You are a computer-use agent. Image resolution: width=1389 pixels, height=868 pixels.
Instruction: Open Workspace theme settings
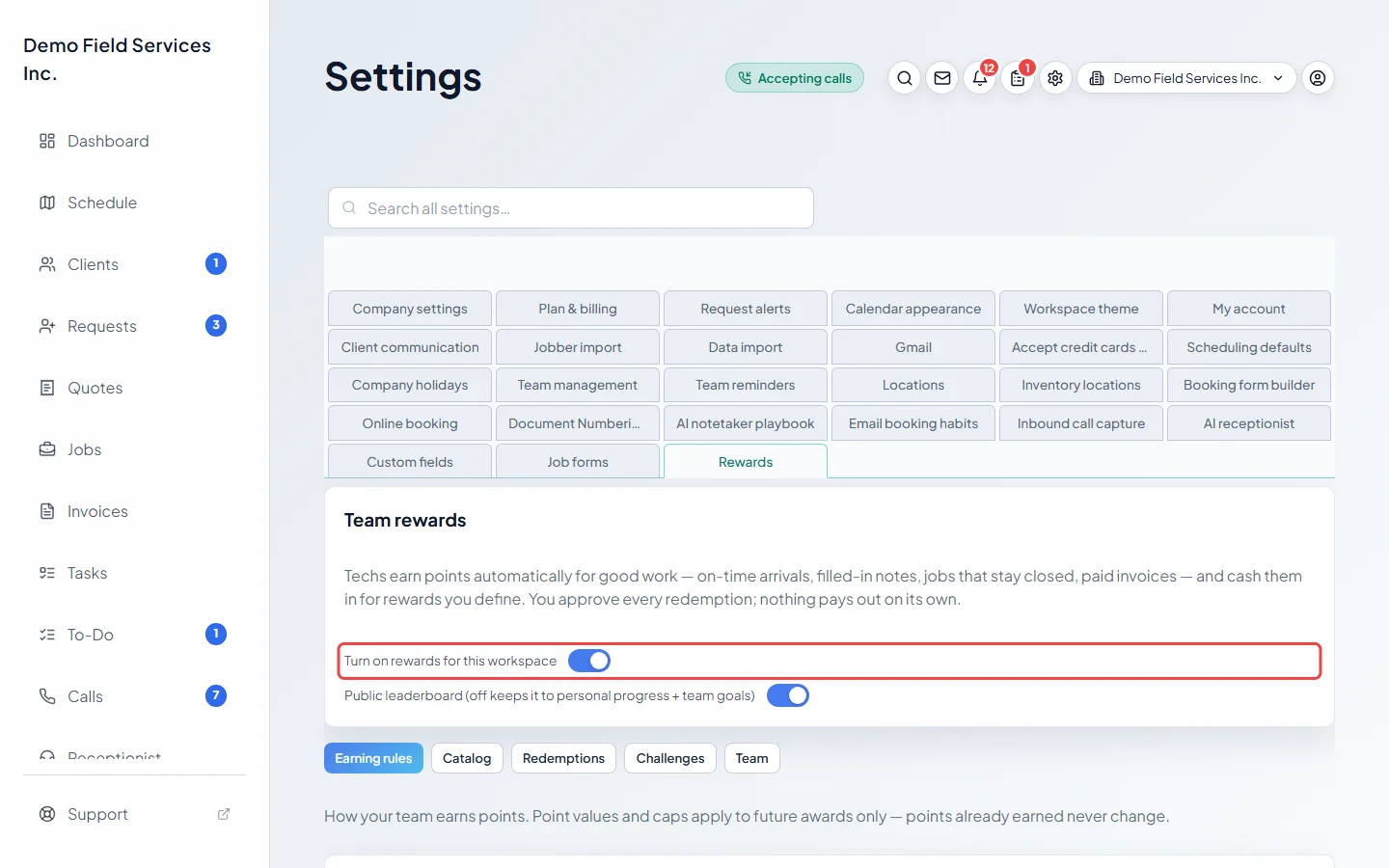[1081, 309]
